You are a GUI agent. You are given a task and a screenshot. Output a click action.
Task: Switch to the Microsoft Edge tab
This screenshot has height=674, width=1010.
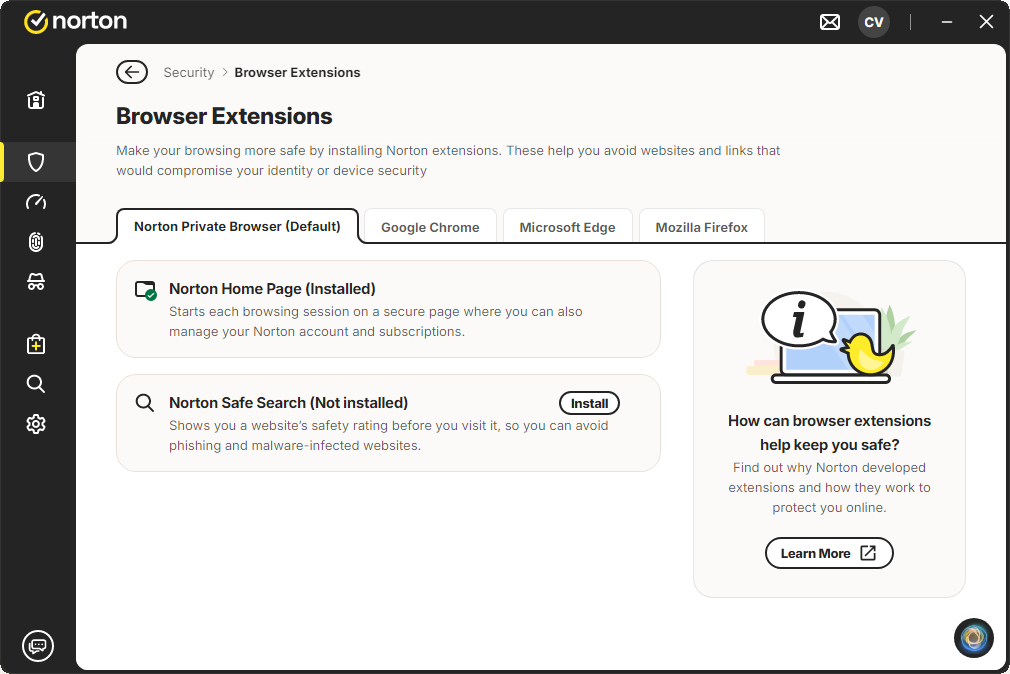pos(567,227)
